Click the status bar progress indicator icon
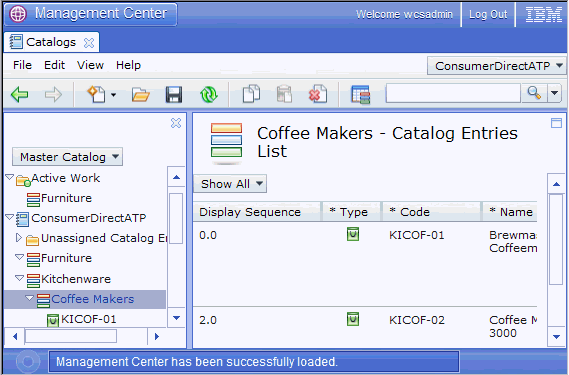 pyautogui.click(x=28, y=362)
